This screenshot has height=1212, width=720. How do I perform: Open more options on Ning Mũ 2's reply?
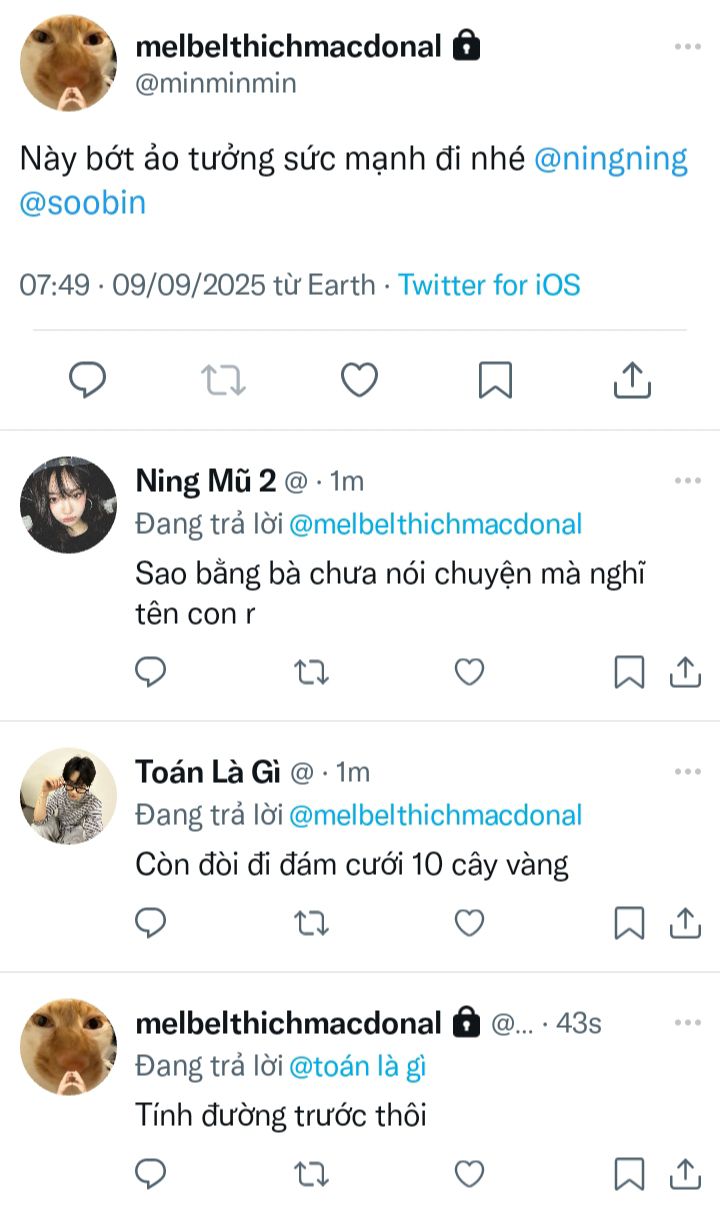click(x=687, y=481)
